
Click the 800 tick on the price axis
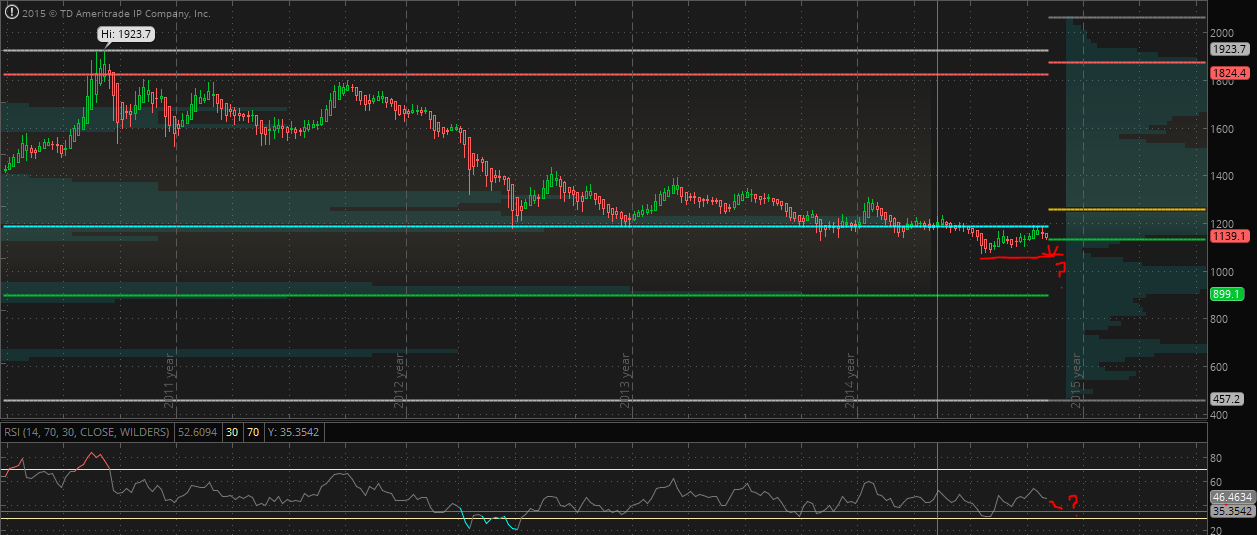pyautogui.click(x=1220, y=319)
